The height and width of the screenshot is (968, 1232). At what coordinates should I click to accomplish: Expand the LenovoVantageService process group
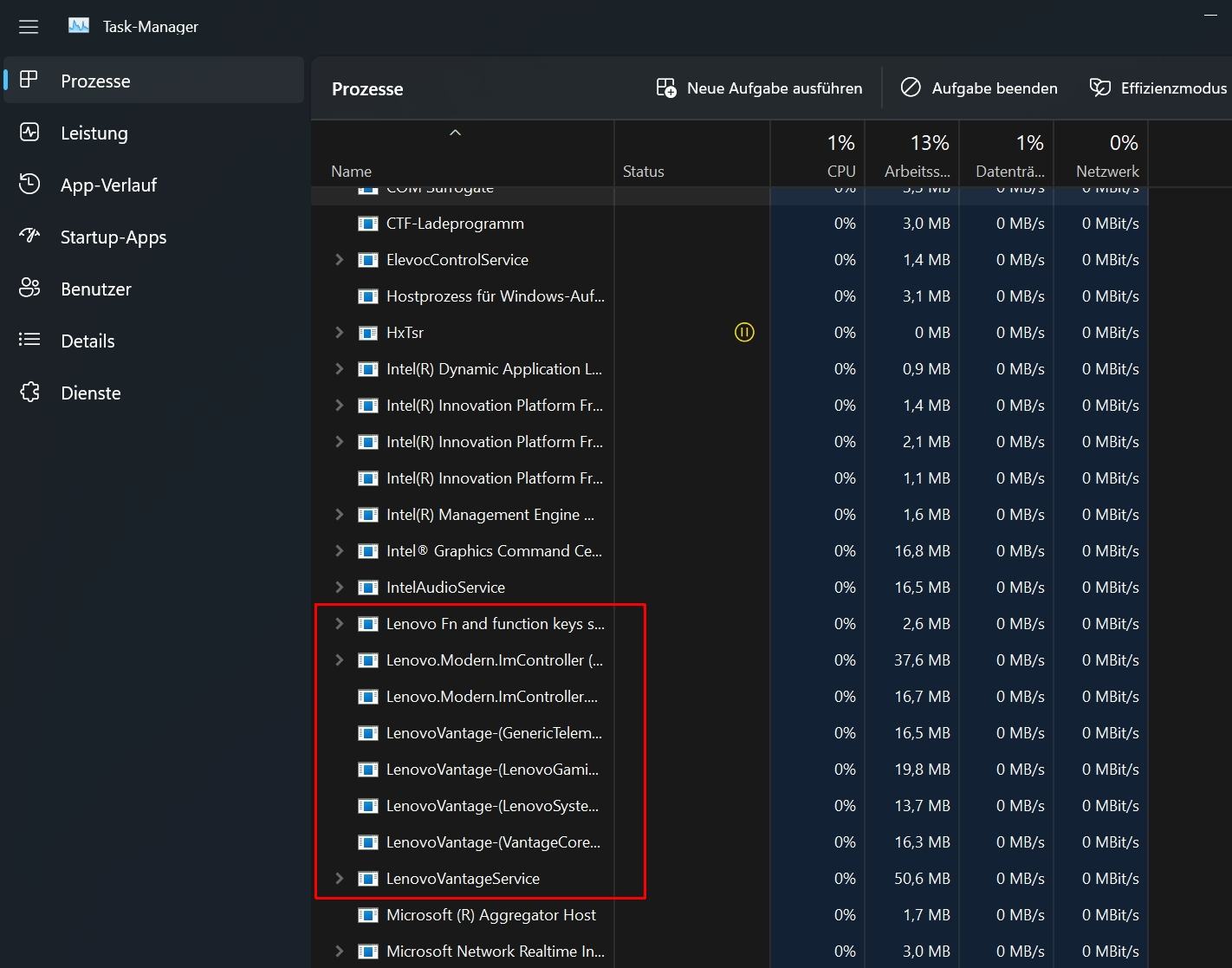pyautogui.click(x=339, y=879)
